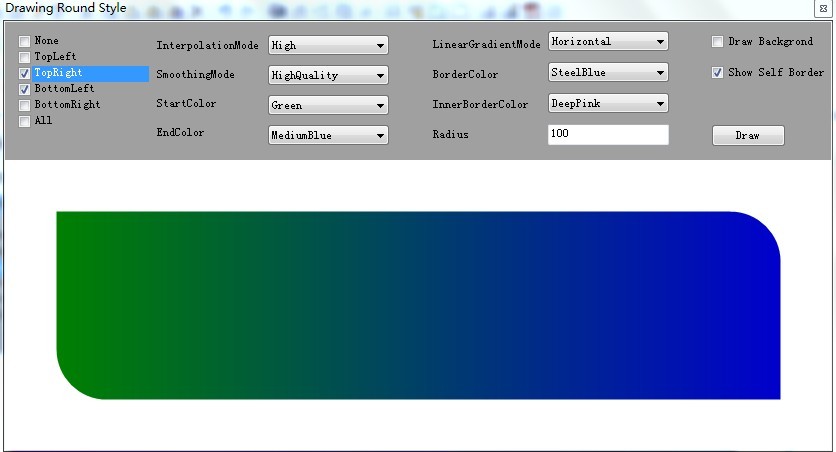The height and width of the screenshot is (452, 836).
Task: Click the Draw button
Action: (748, 135)
